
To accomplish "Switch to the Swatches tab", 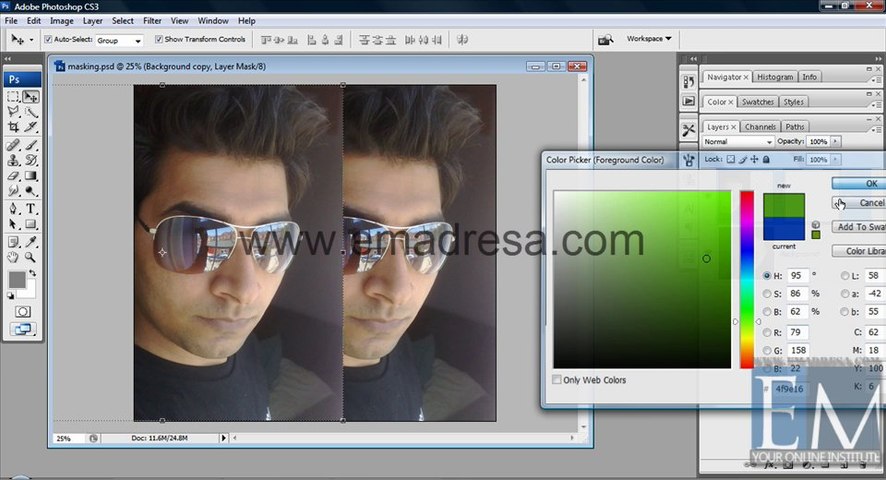I will (758, 102).
